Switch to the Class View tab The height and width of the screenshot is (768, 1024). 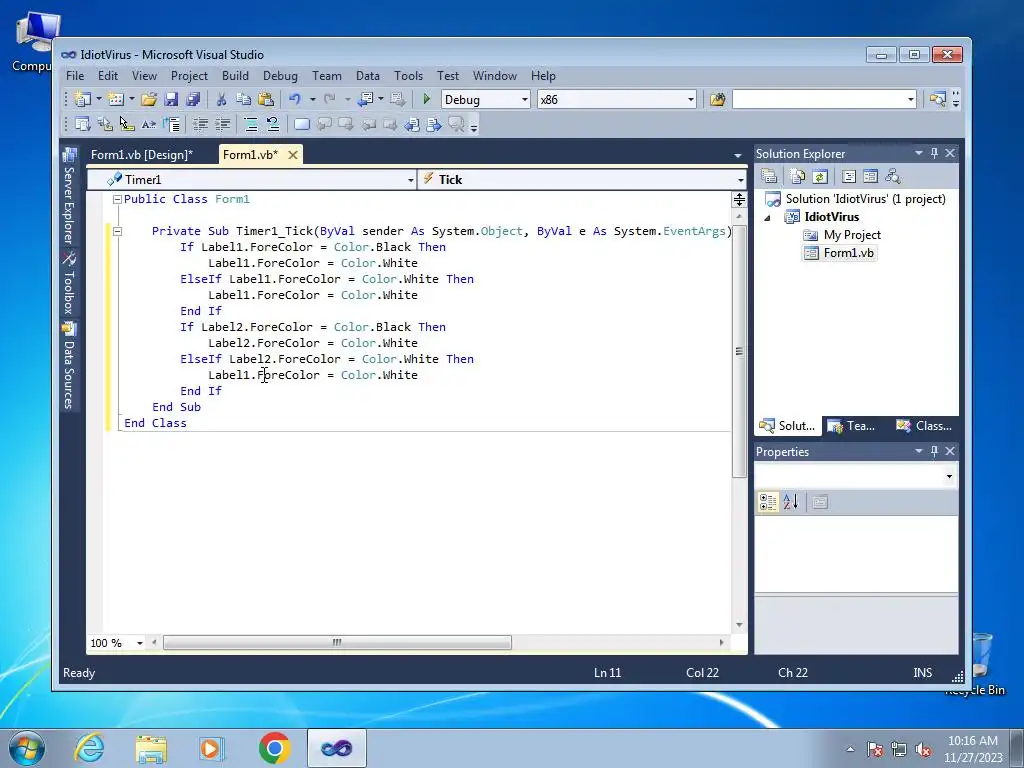point(924,426)
